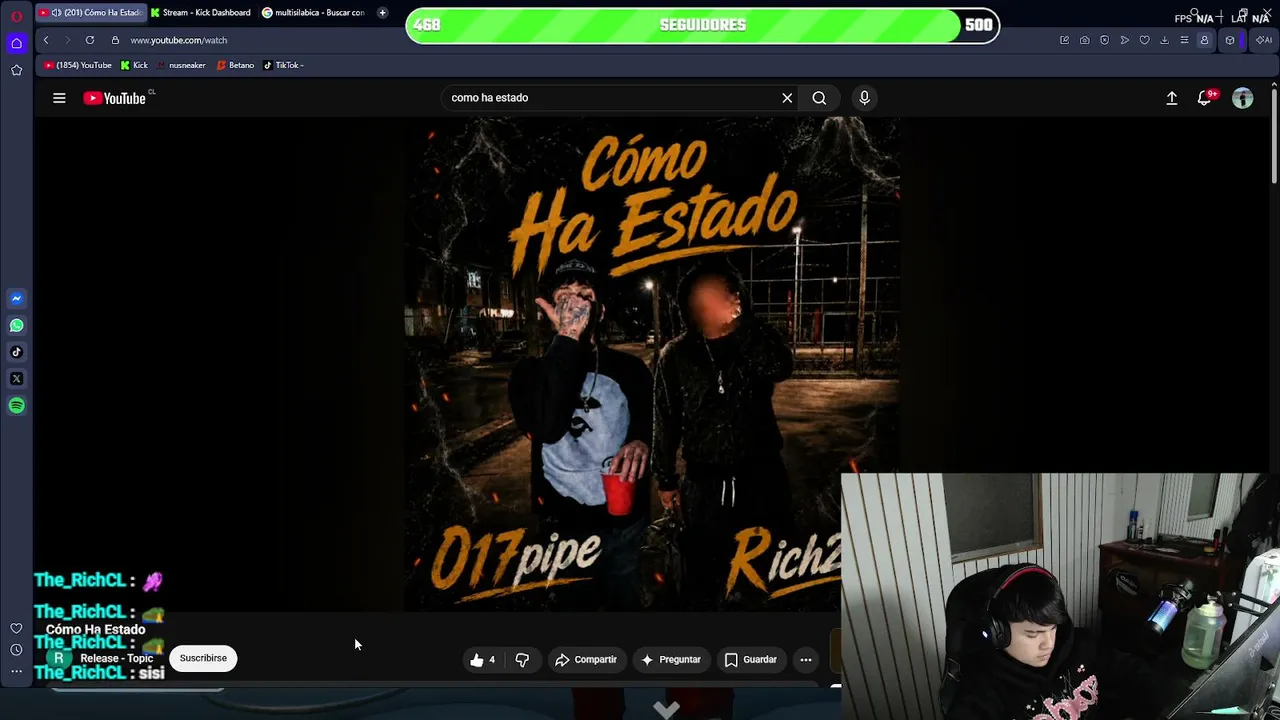The height and width of the screenshot is (720, 1280).
Task: Open the sidebar history clock icon
Action: click(x=16, y=650)
